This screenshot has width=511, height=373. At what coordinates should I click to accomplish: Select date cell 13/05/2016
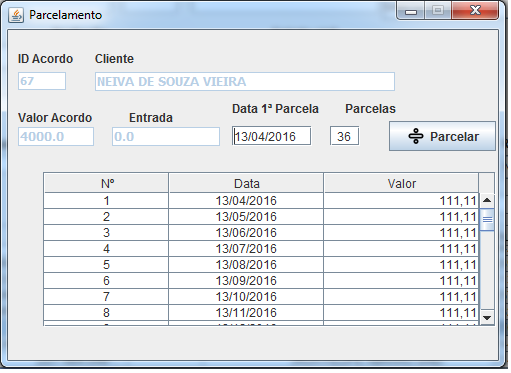coord(246,217)
